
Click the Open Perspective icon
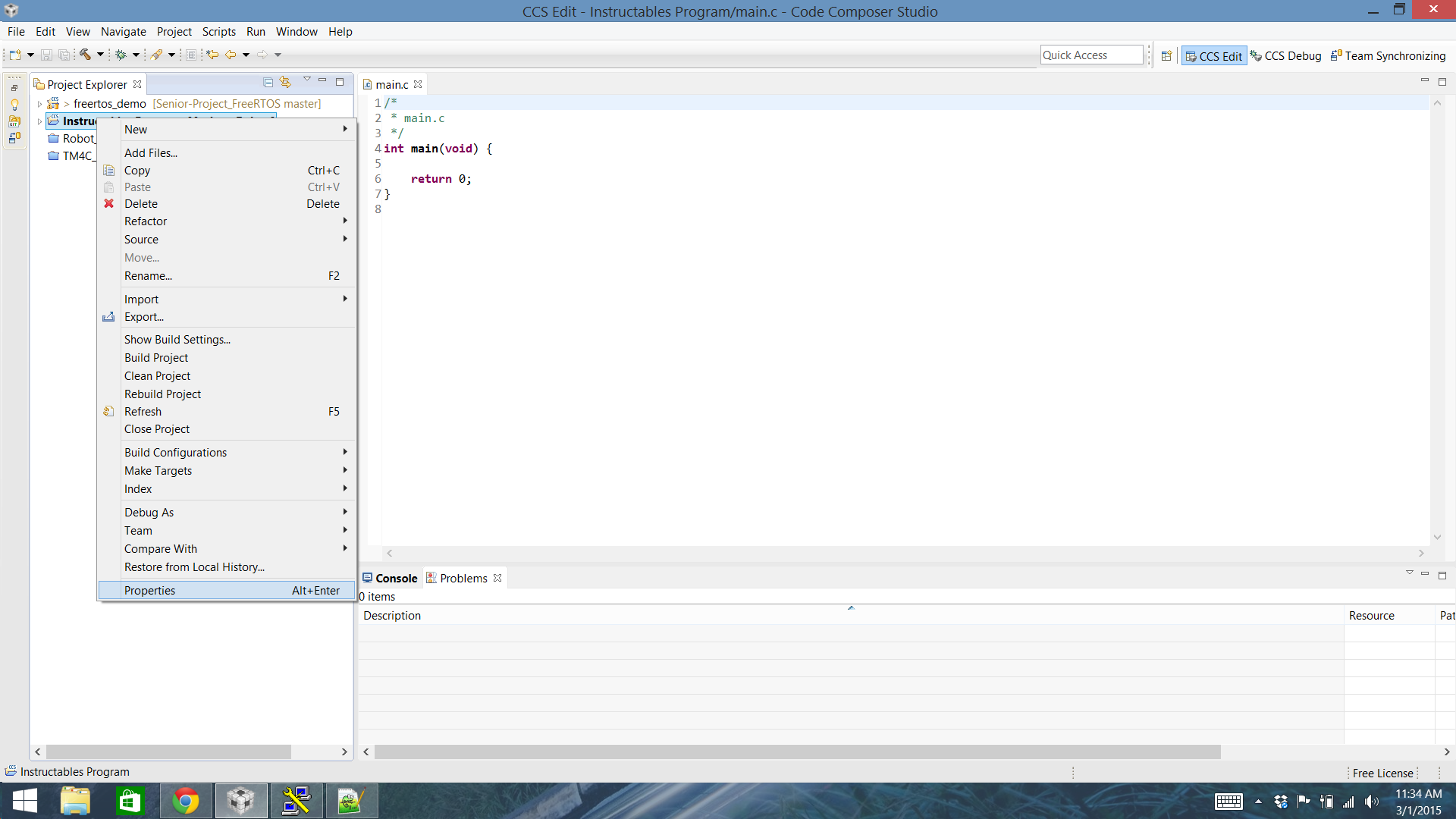1166,55
